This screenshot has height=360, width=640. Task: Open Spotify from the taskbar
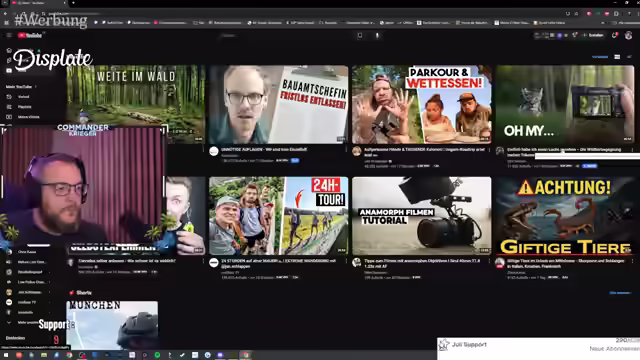(x=157, y=355)
